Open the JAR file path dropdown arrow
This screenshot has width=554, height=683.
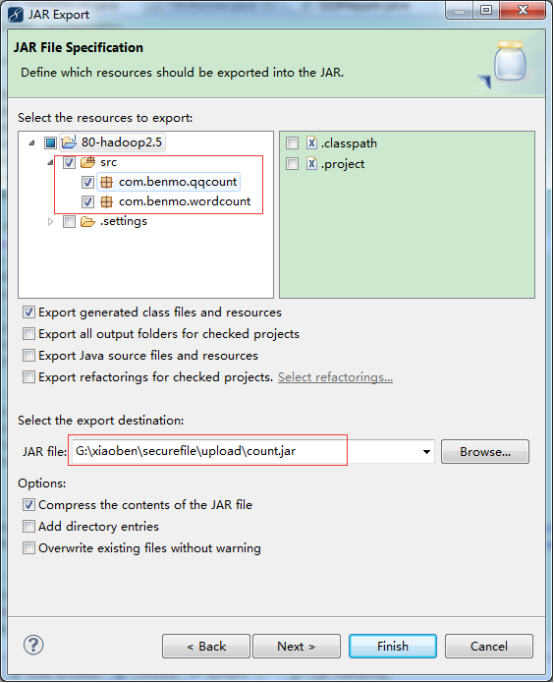426,452
